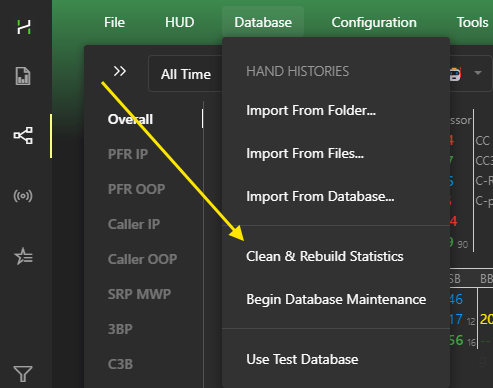Switch to the C3B tab
Screen dimensions: 493x388
tap(120, 364)
